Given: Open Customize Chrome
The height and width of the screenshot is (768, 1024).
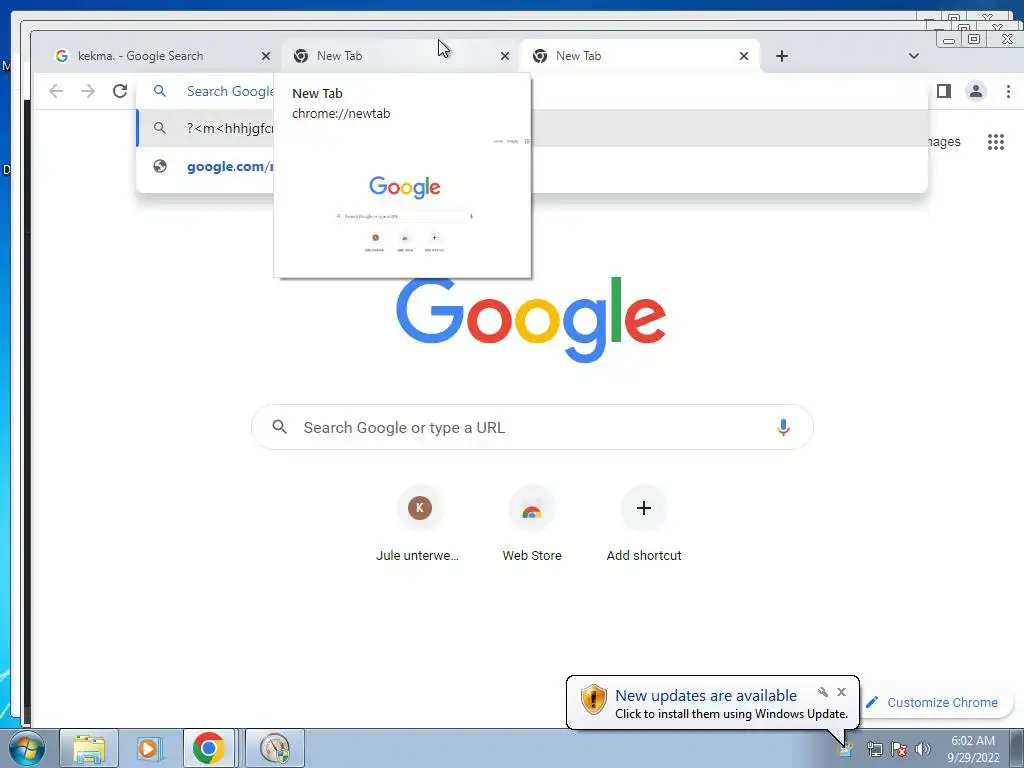Looking at the screenshot, I should point(934,703).
